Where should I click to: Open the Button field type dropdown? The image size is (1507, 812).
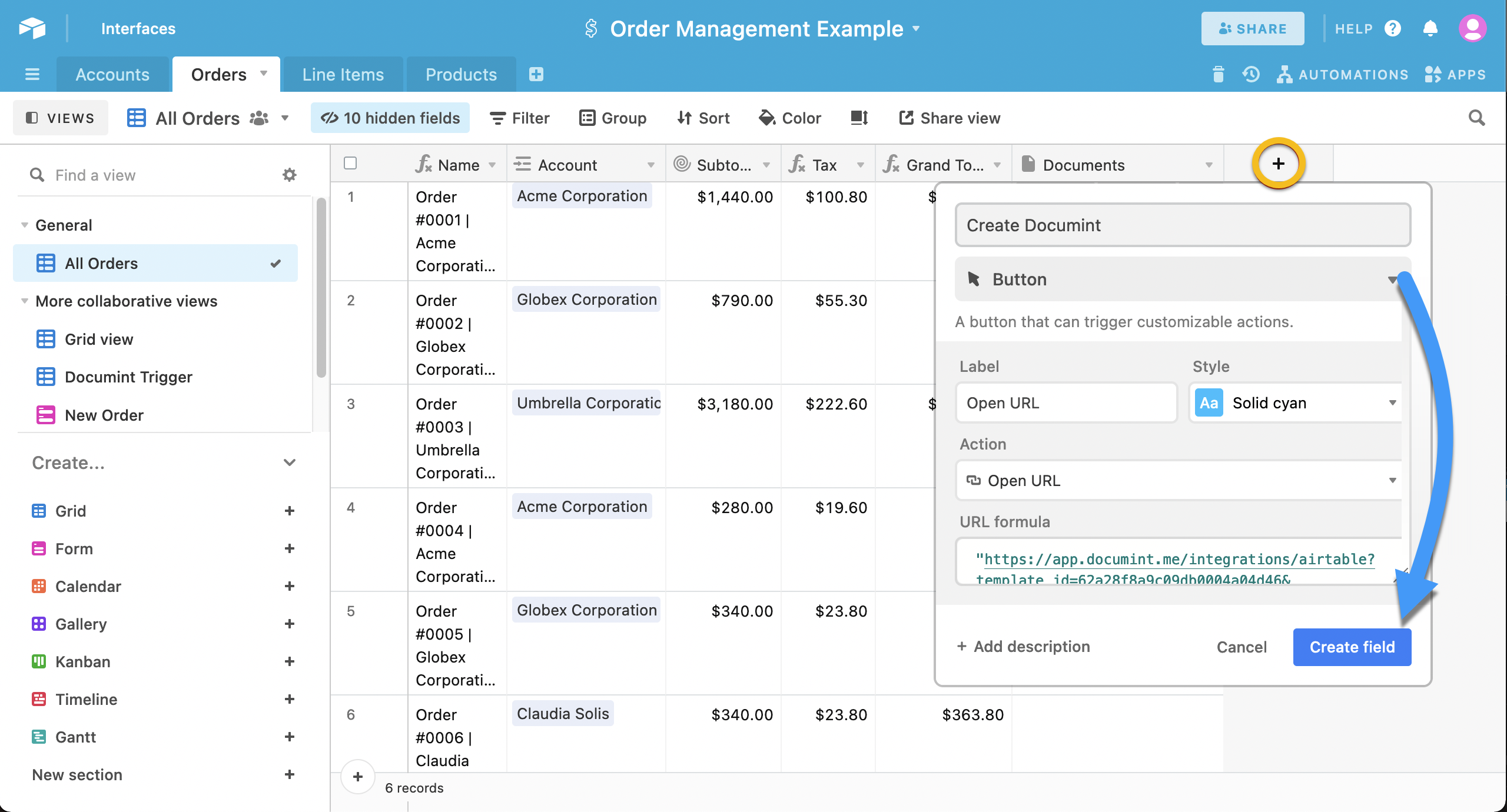click(x=1183, y=279)
